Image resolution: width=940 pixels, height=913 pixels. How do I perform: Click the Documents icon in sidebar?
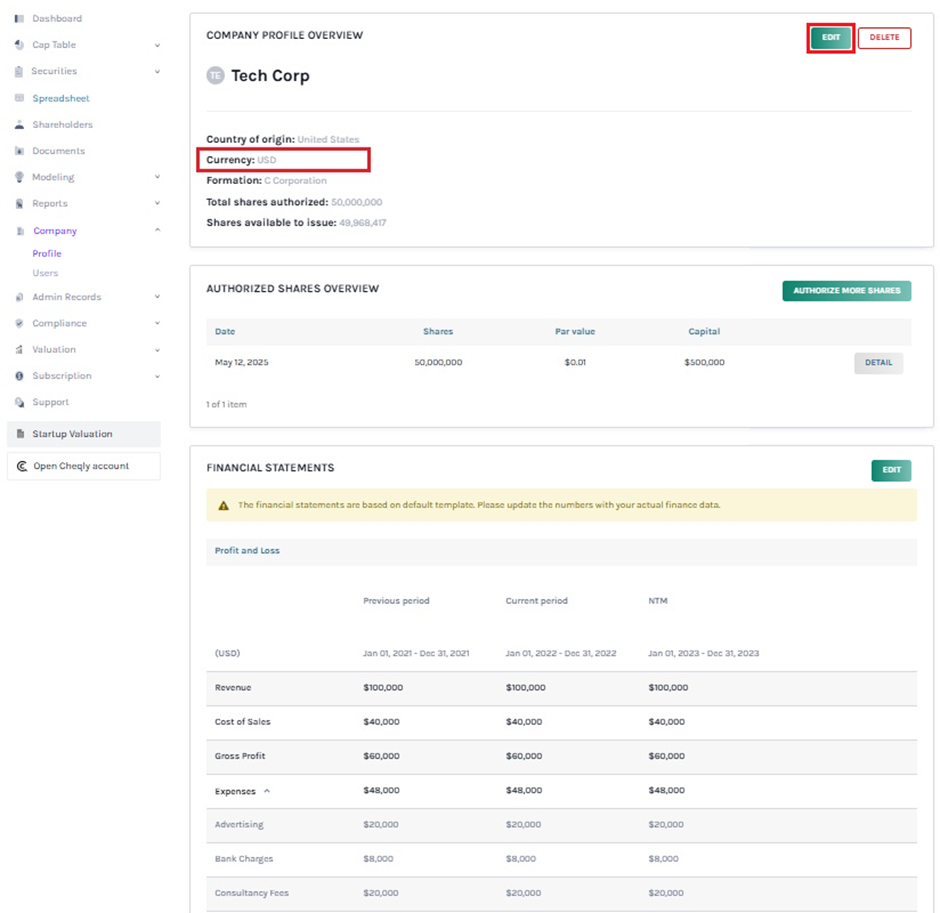[20, 151]
